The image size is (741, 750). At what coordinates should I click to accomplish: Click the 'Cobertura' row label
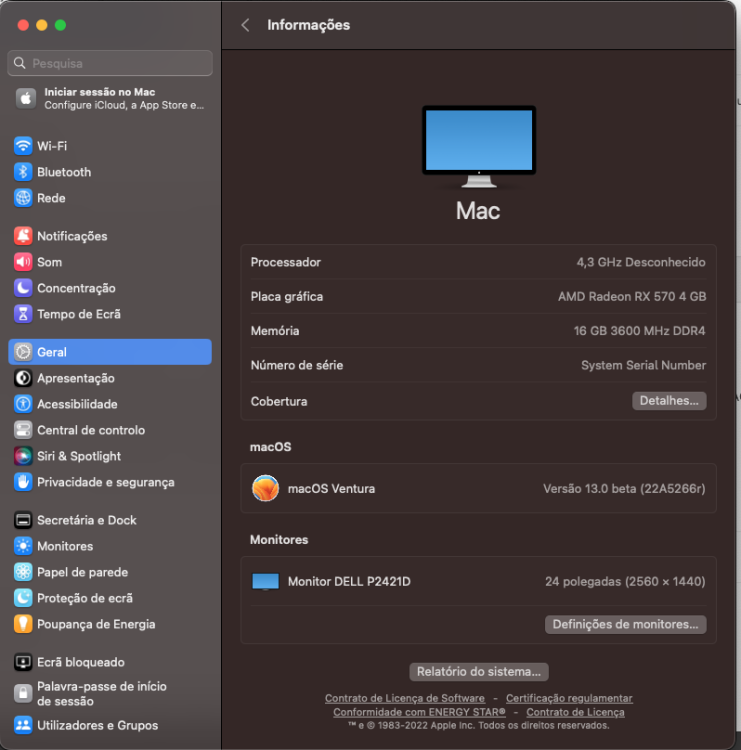click(x=279, y=401)
